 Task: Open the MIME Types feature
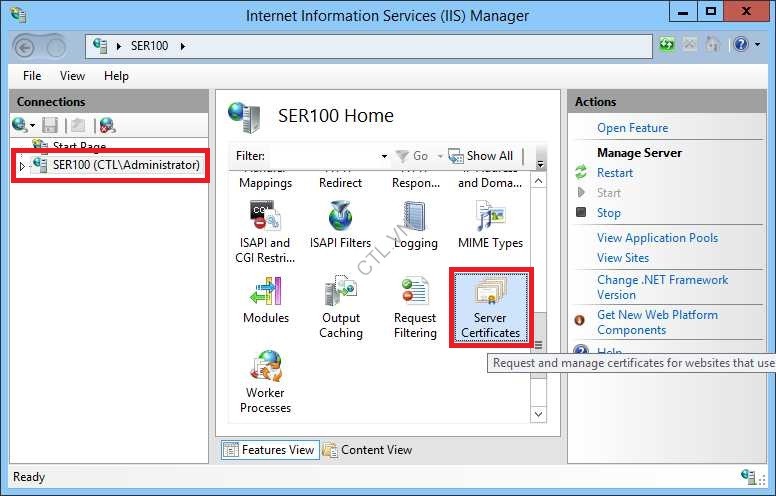[x=490, y=225]
